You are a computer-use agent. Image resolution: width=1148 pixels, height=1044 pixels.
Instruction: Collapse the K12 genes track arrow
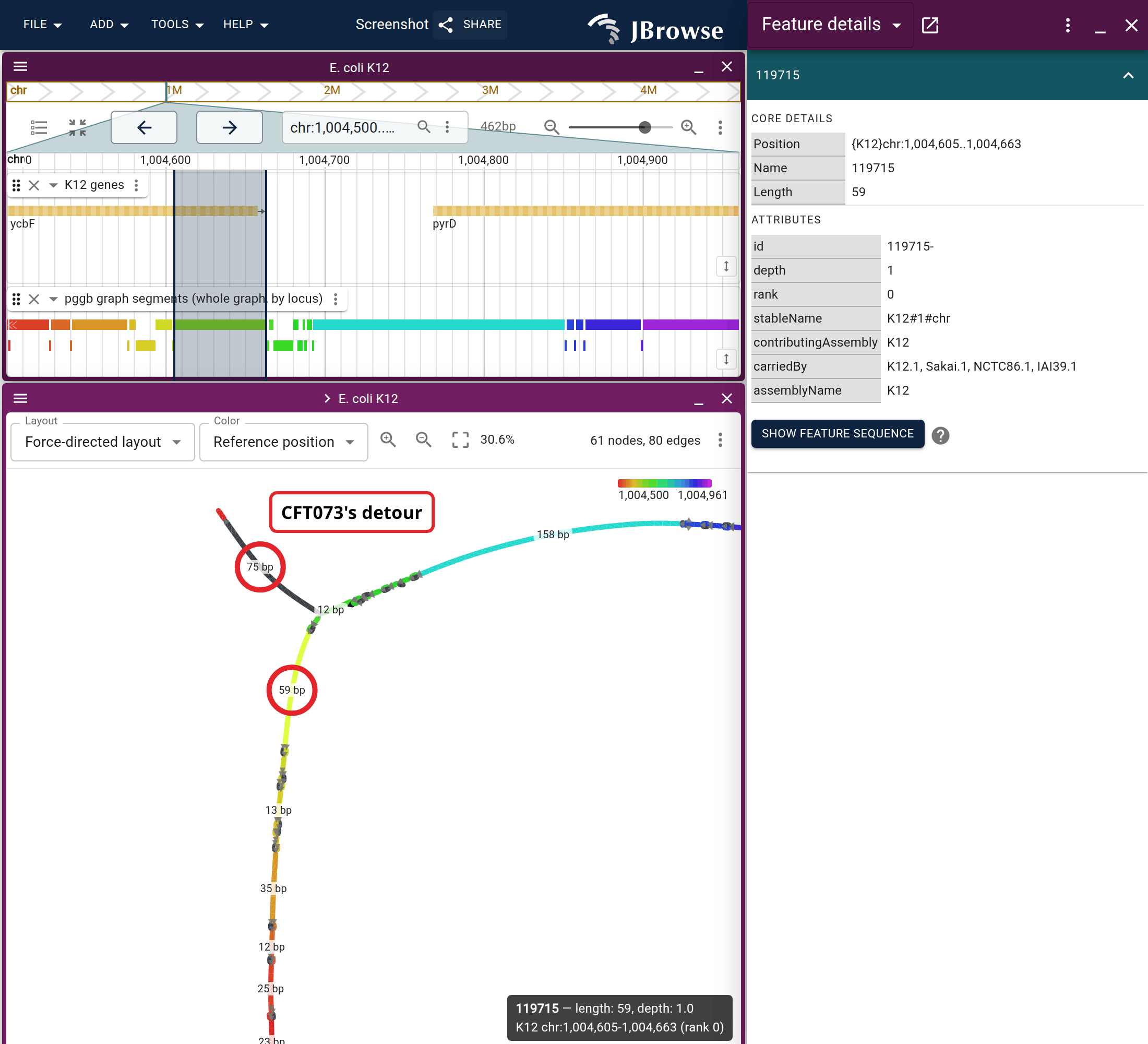tap(53, 185)
